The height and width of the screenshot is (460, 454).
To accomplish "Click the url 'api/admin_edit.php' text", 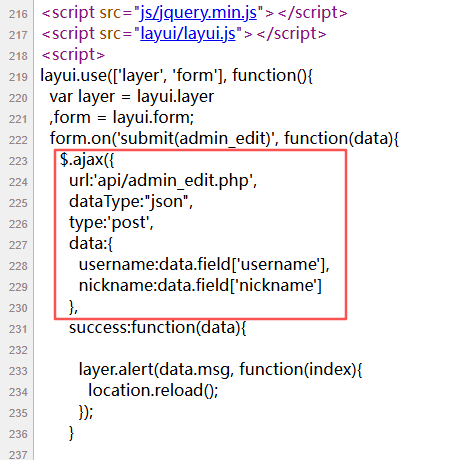I will (163, 181).
